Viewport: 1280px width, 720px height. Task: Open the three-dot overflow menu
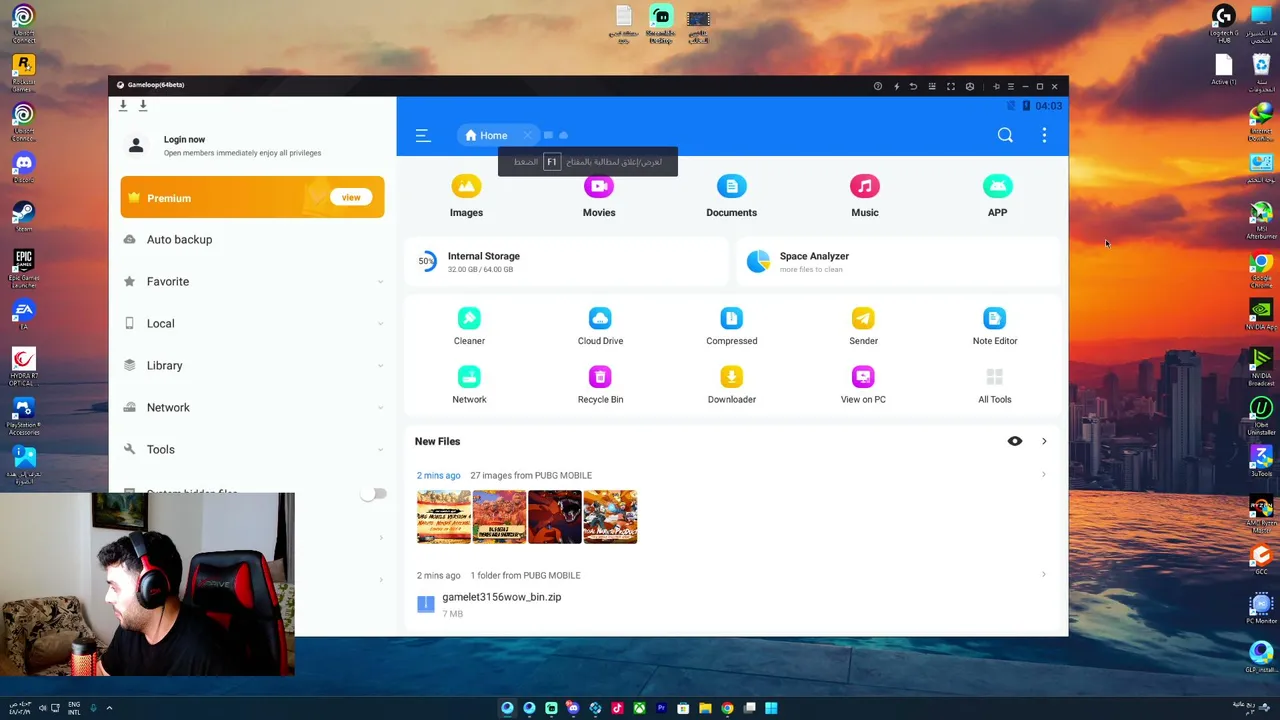1044,135
